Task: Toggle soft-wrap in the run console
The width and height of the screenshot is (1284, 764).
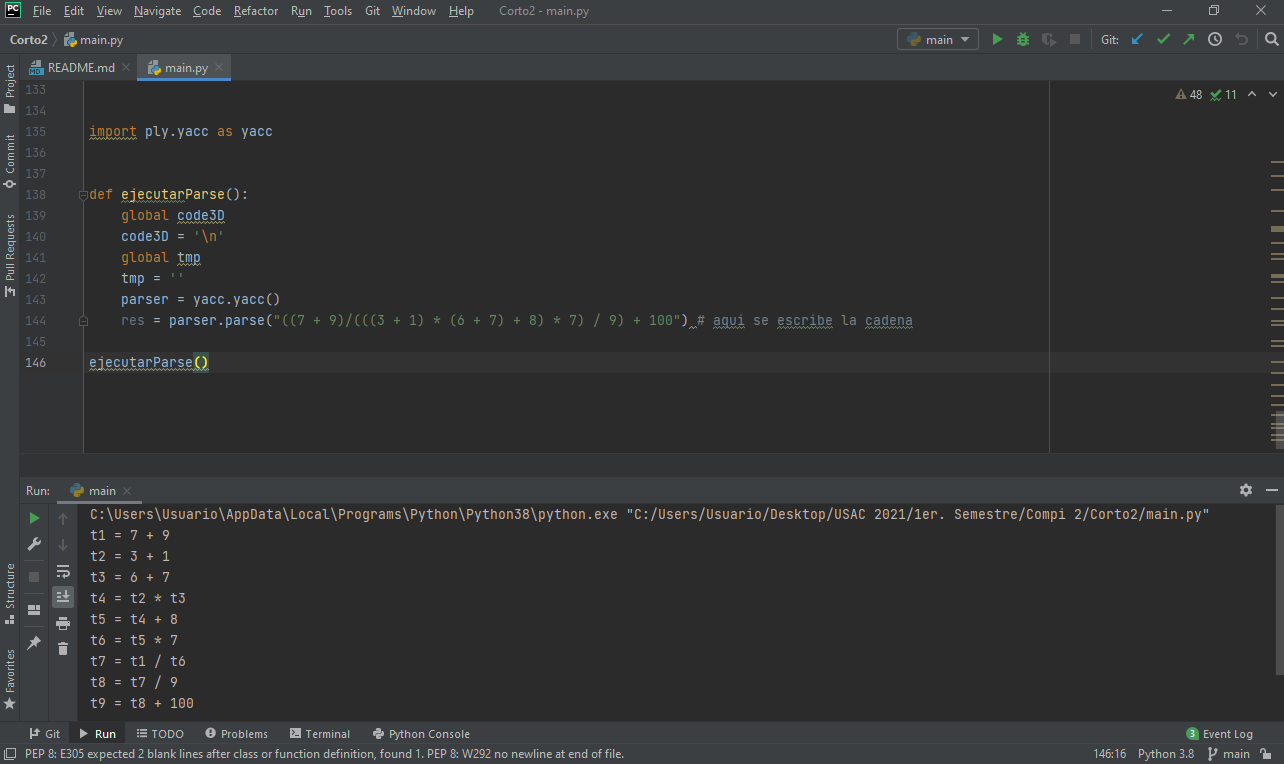Action: pyautogui.click(x=62, y=572)
